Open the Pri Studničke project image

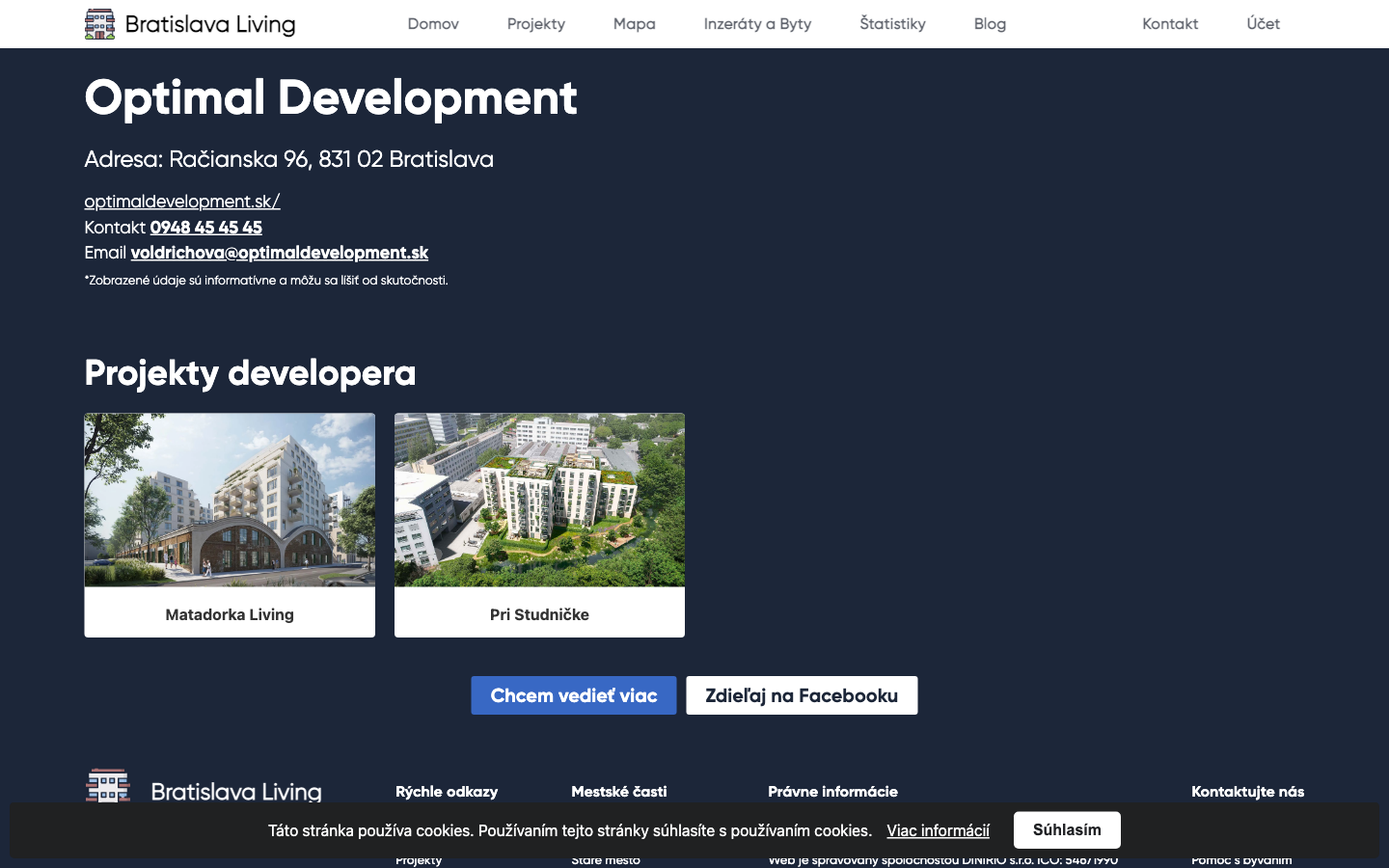pos(539,500)
